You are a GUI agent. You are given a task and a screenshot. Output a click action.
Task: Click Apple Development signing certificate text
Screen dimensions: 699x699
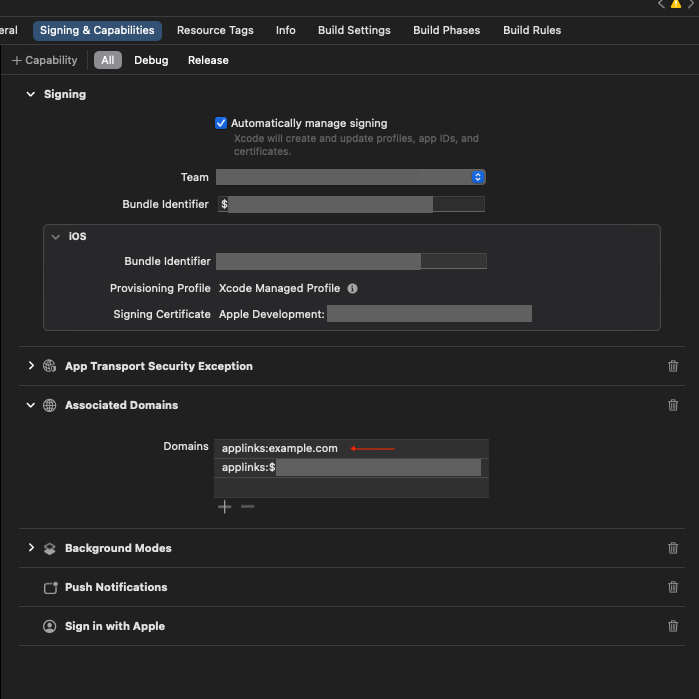[271, 314]
